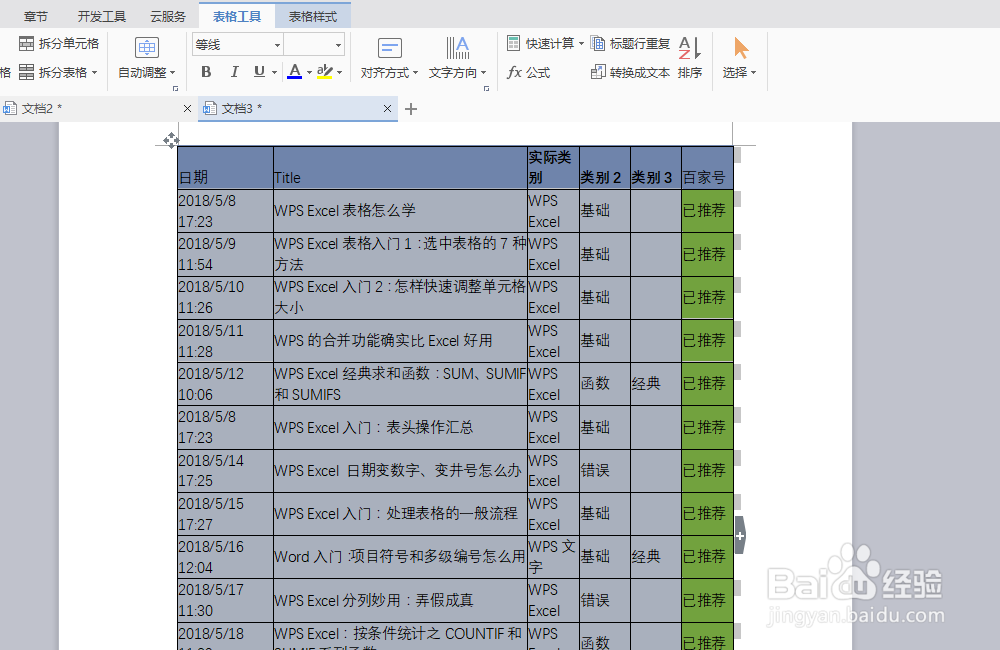The image size is (1000, 650).
Task: Click the 百家号 header cell
Action: [707, 168]
